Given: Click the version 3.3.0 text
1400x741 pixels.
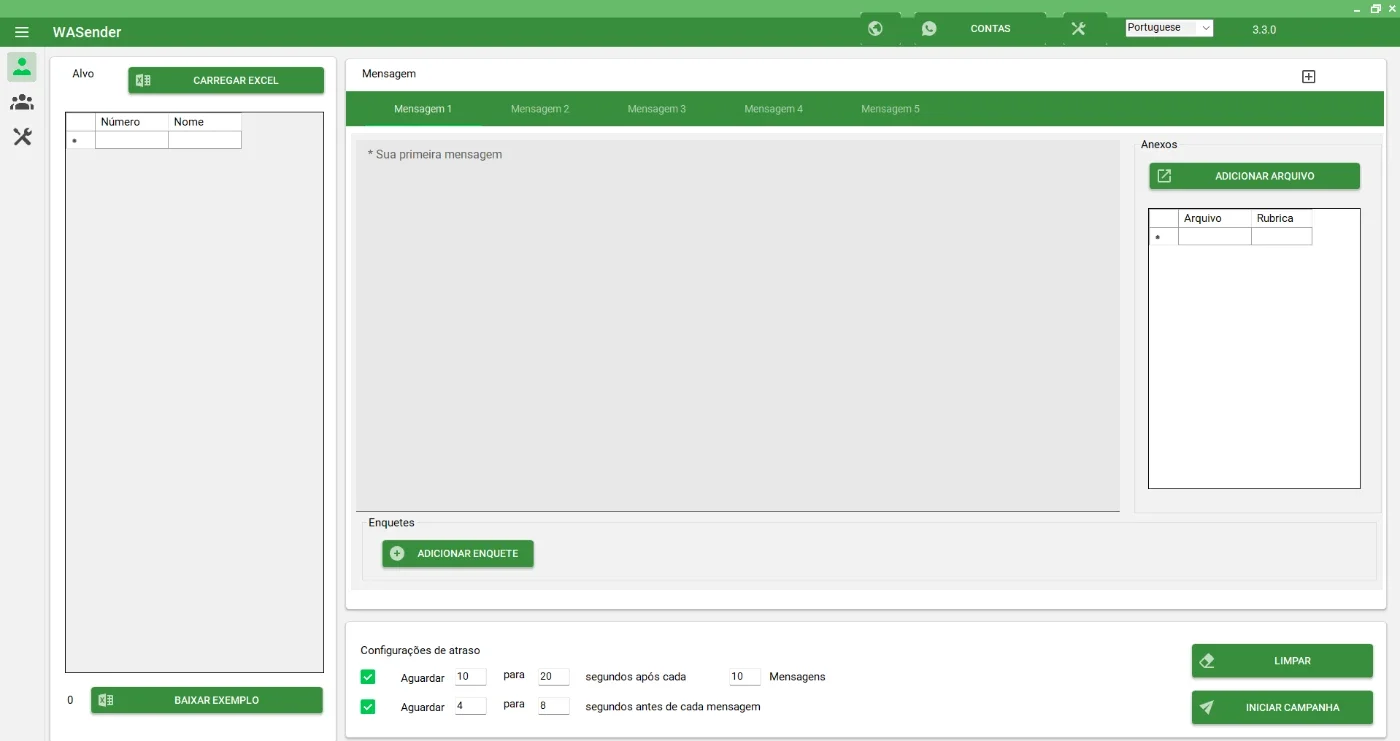Looking at the screenshot, I should coord(1264,29).
